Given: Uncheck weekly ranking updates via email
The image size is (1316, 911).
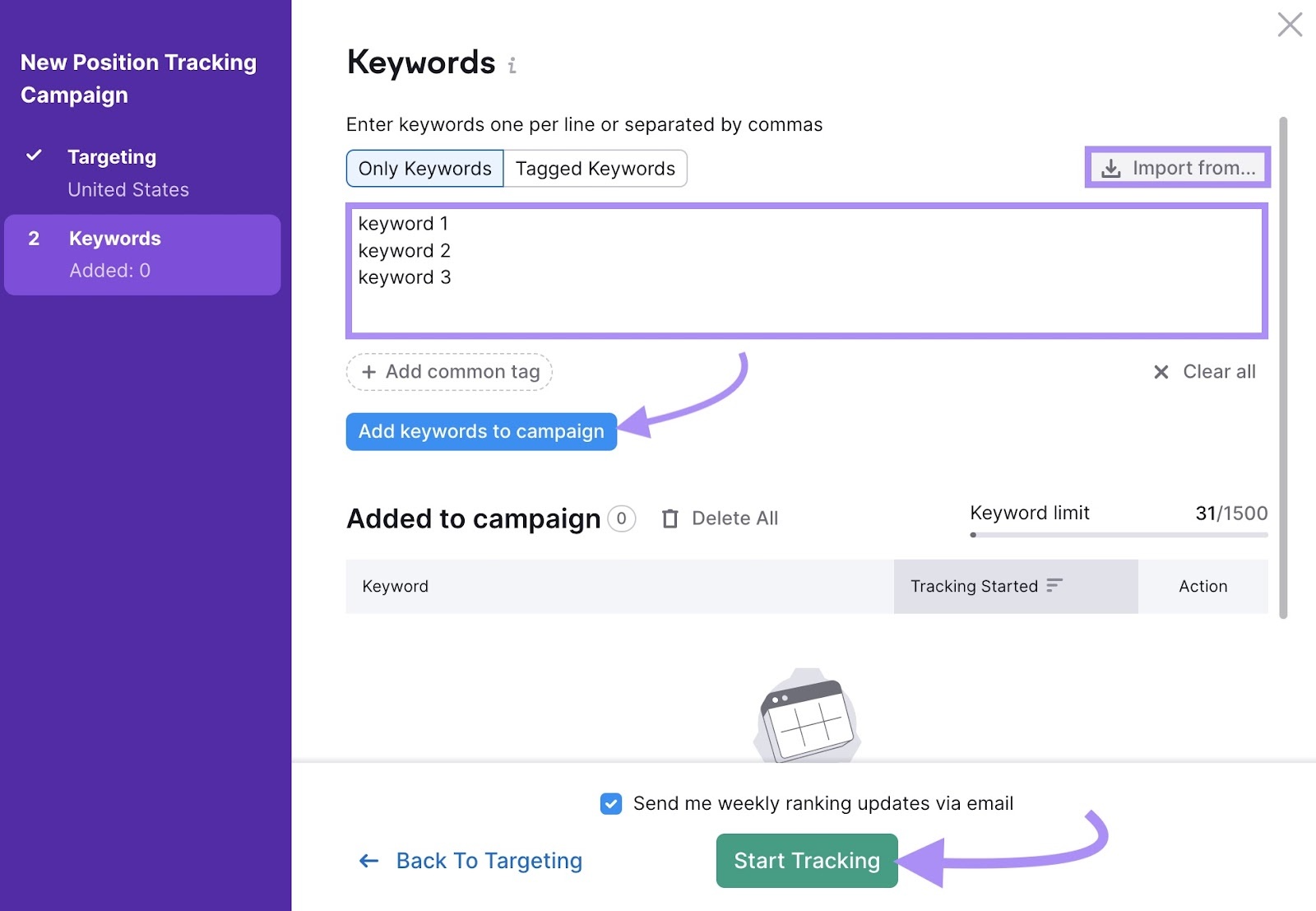Looking at the screenshot, I should click(610, 804).
